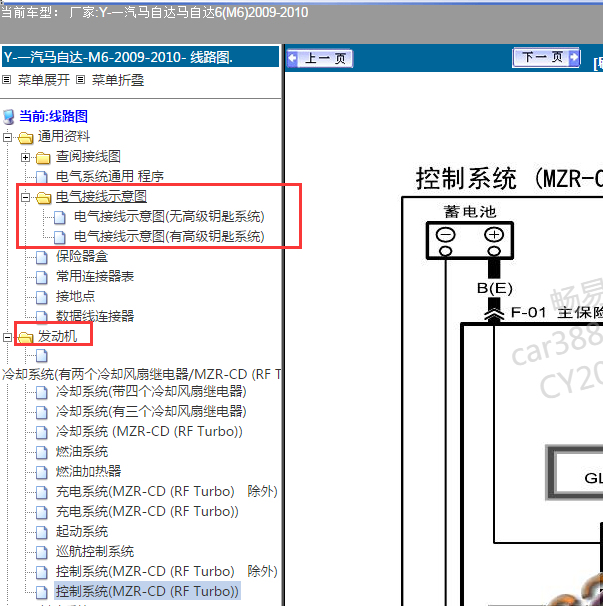This screenshot has width=603, height=606.
Task: Click page icon beside 燃油加热器
Action: [41, 472]
